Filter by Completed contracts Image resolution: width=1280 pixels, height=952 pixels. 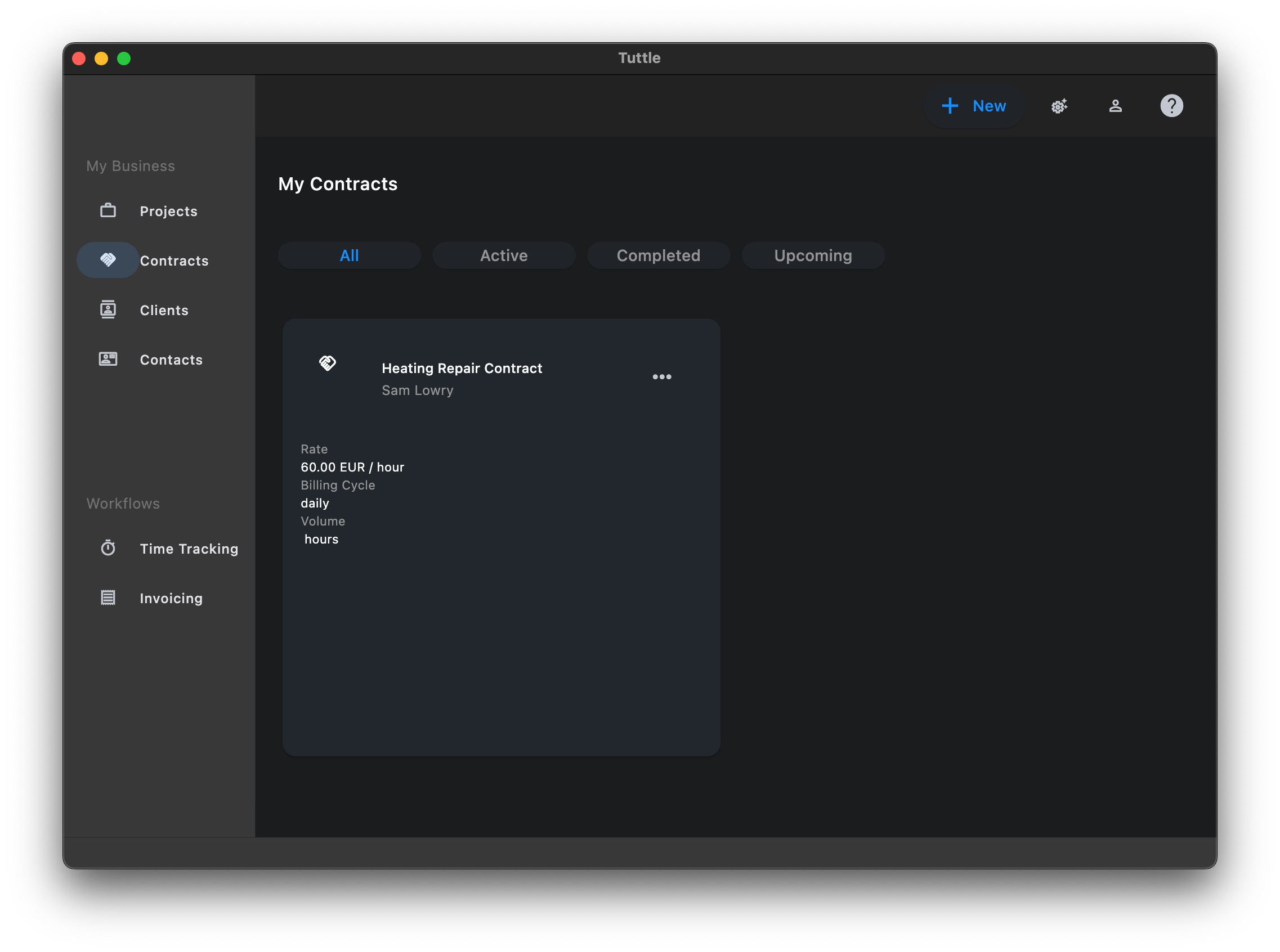tap(658, 255)
